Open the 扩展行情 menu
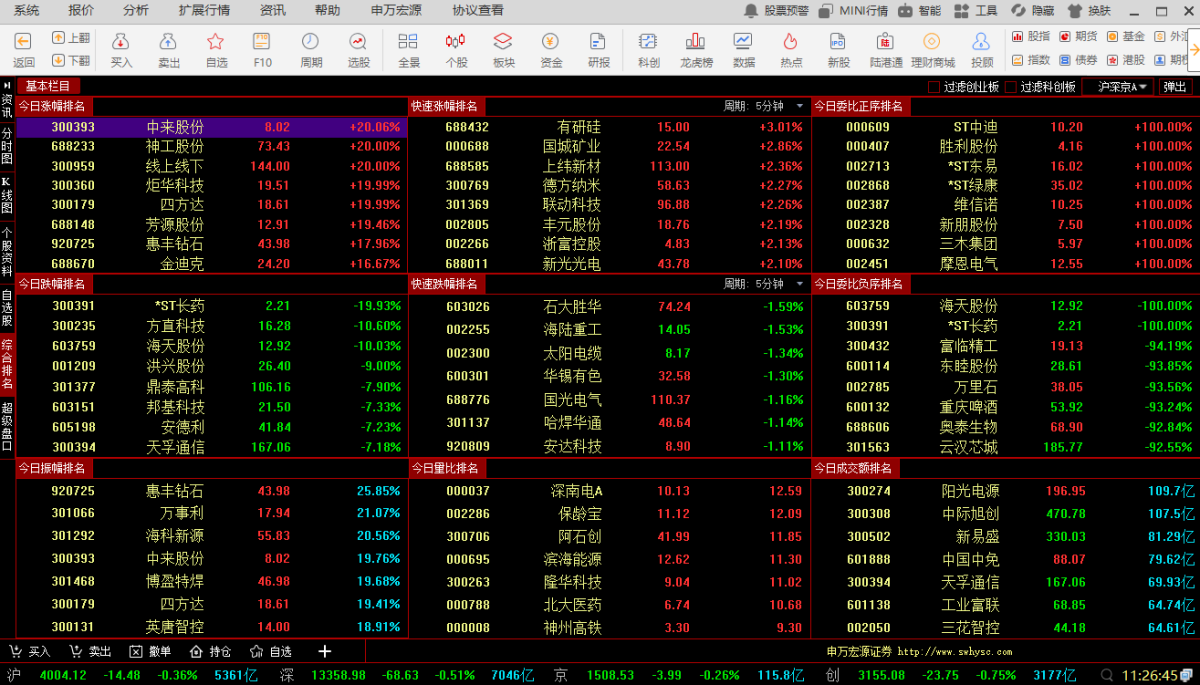Image resolution: width=1200 pixels, height=685 pixels. (x=204, y=10)
